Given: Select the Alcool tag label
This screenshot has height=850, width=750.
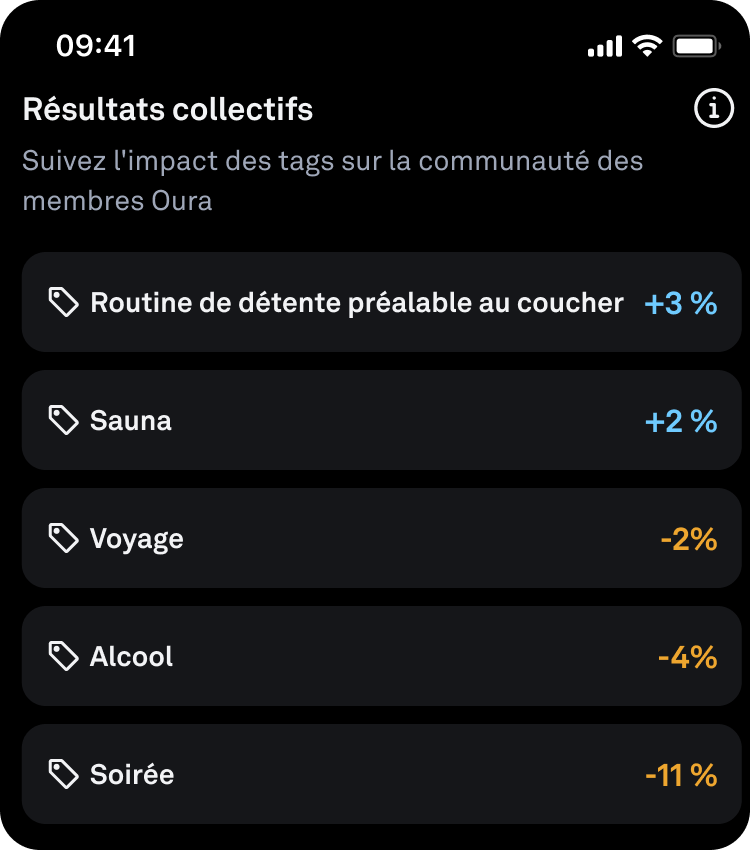Looking at the screenshot, I should coord(132,657).
